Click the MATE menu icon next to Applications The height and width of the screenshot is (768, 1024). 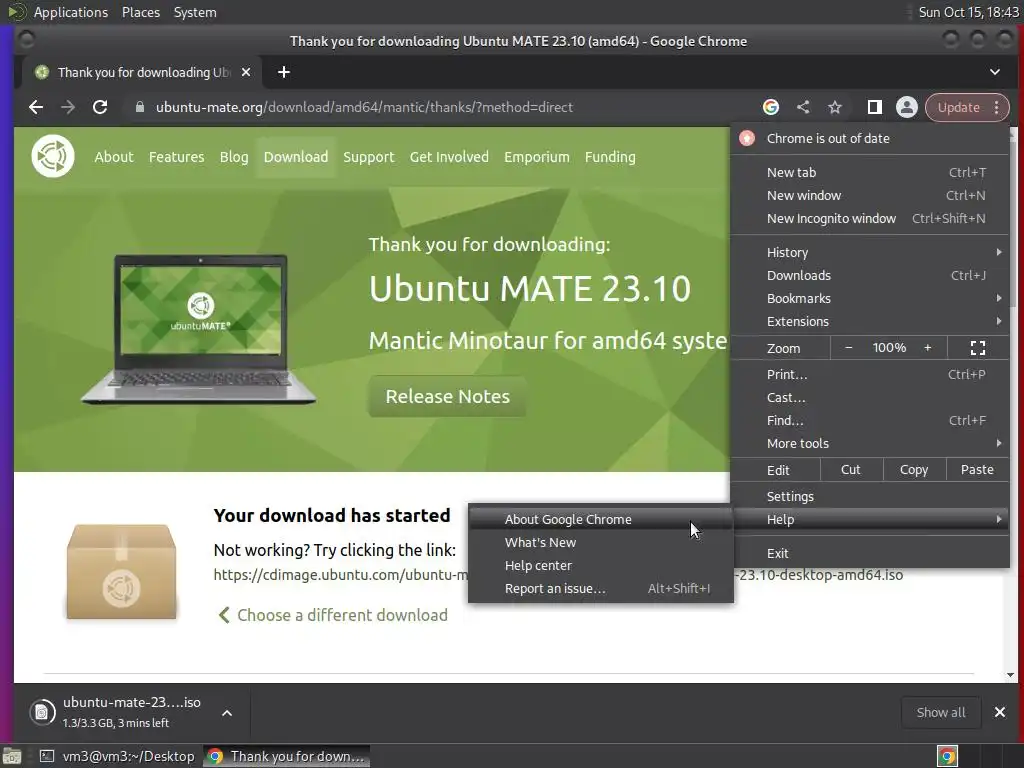[x=16, y=12]
